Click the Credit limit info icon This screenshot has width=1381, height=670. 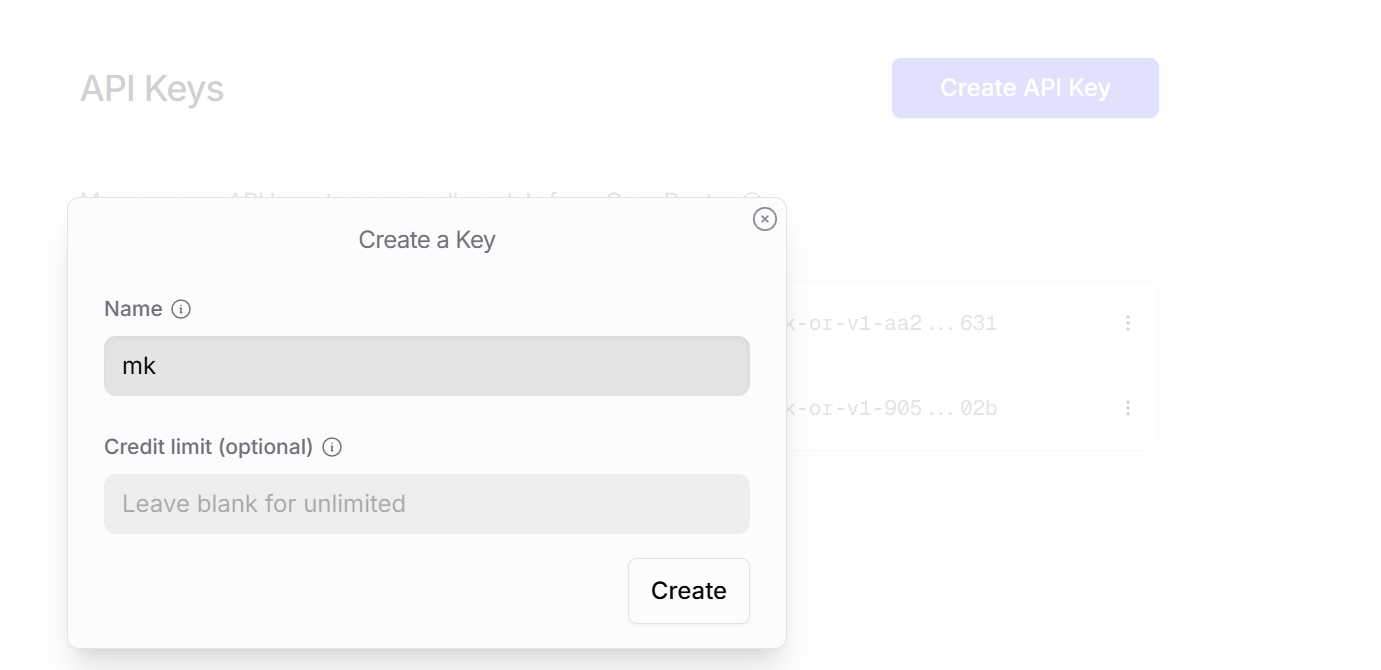332,447
